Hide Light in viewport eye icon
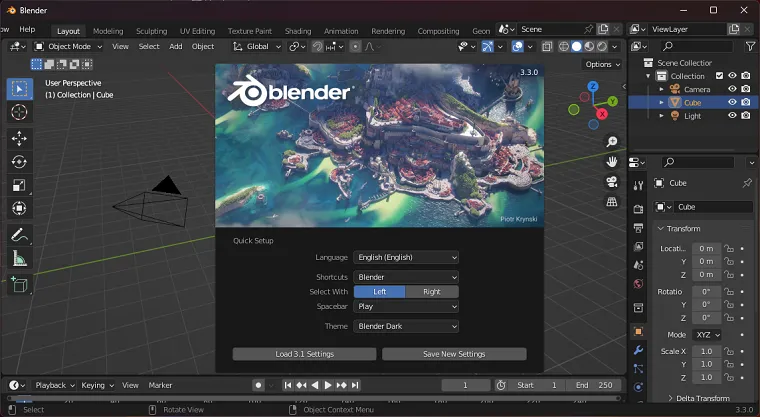The image size is (760, 417). tap(732, 115)
